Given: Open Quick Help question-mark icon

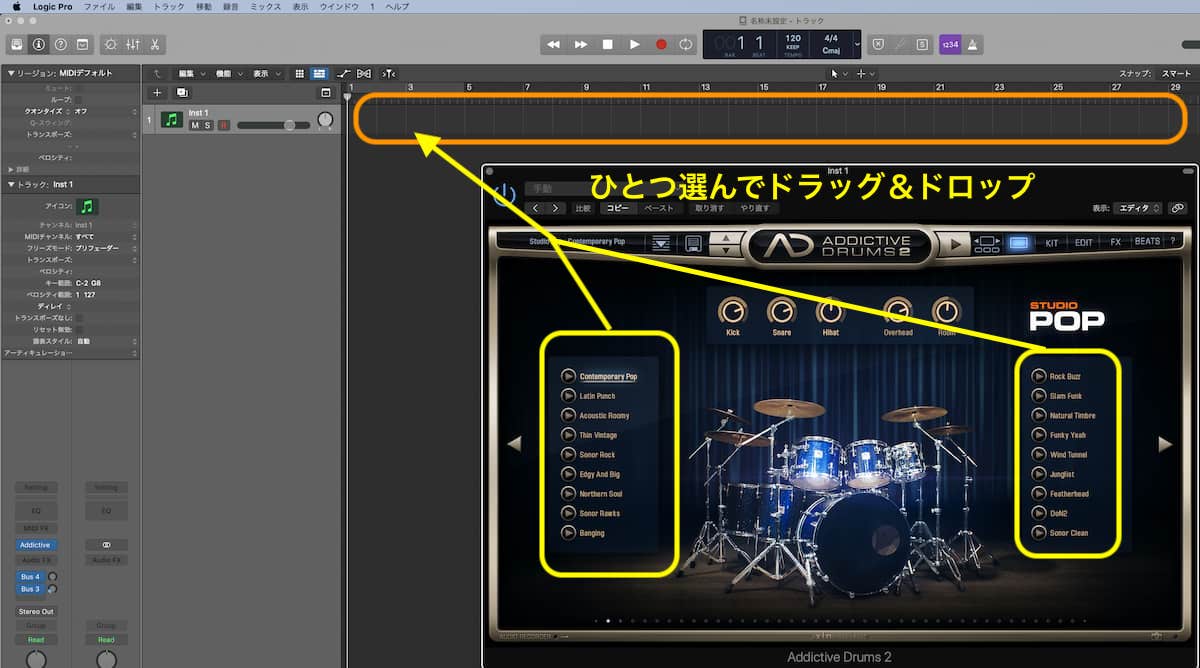Looking at the screenshot, I should [61, 44].
